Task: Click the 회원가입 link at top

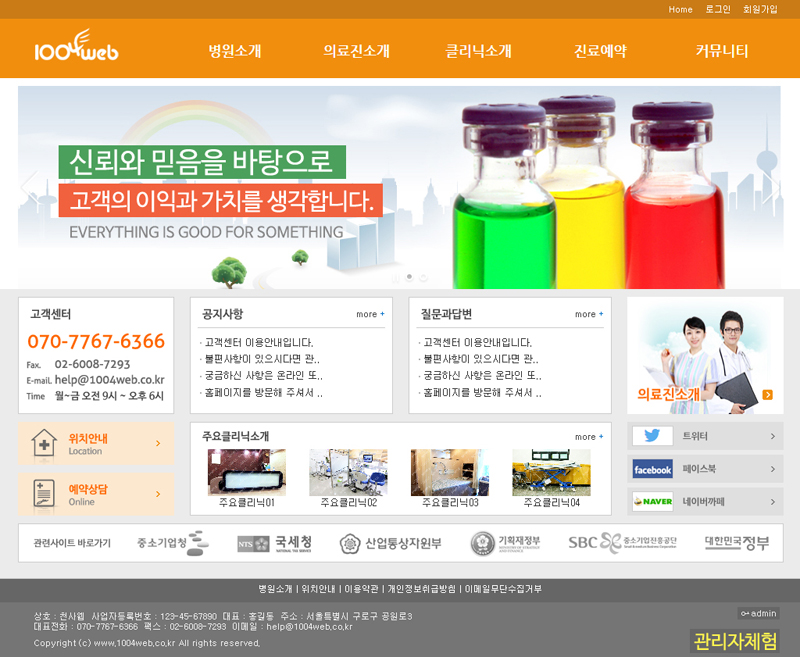Action: tap(759, 9)
